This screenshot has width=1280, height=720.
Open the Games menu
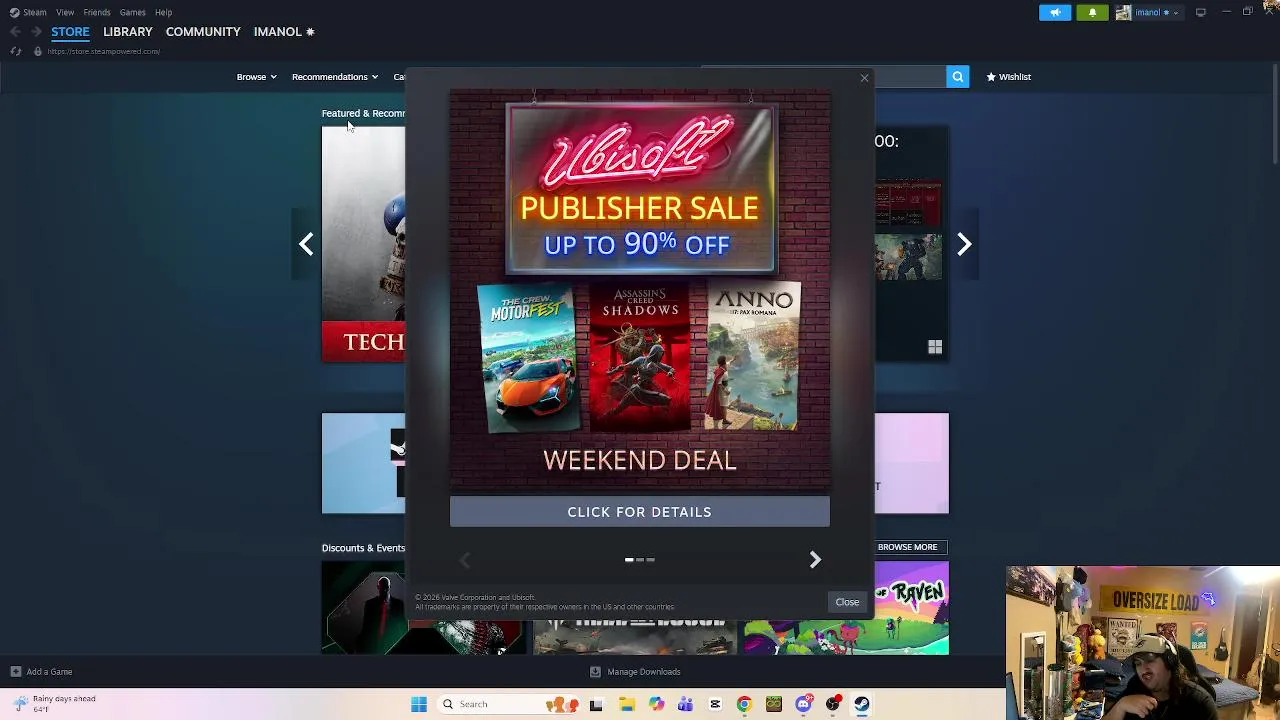point(132,12)
